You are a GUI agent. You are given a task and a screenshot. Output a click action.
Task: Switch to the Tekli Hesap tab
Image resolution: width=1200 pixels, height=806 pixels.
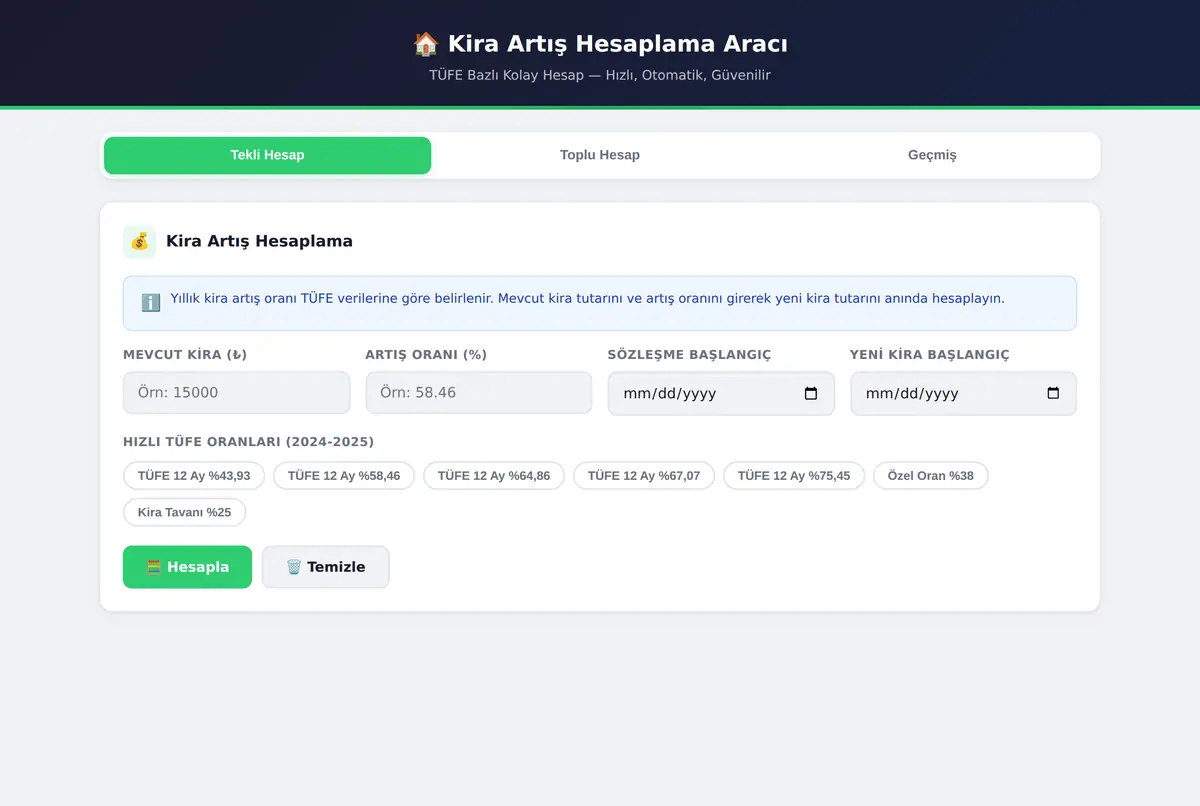tap(267, 155)
